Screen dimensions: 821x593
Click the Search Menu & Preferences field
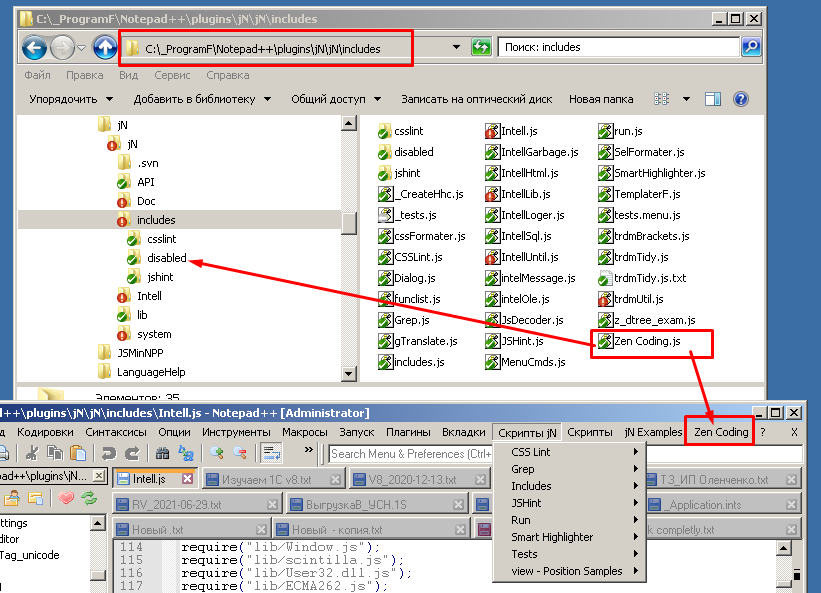click(409, 453)
